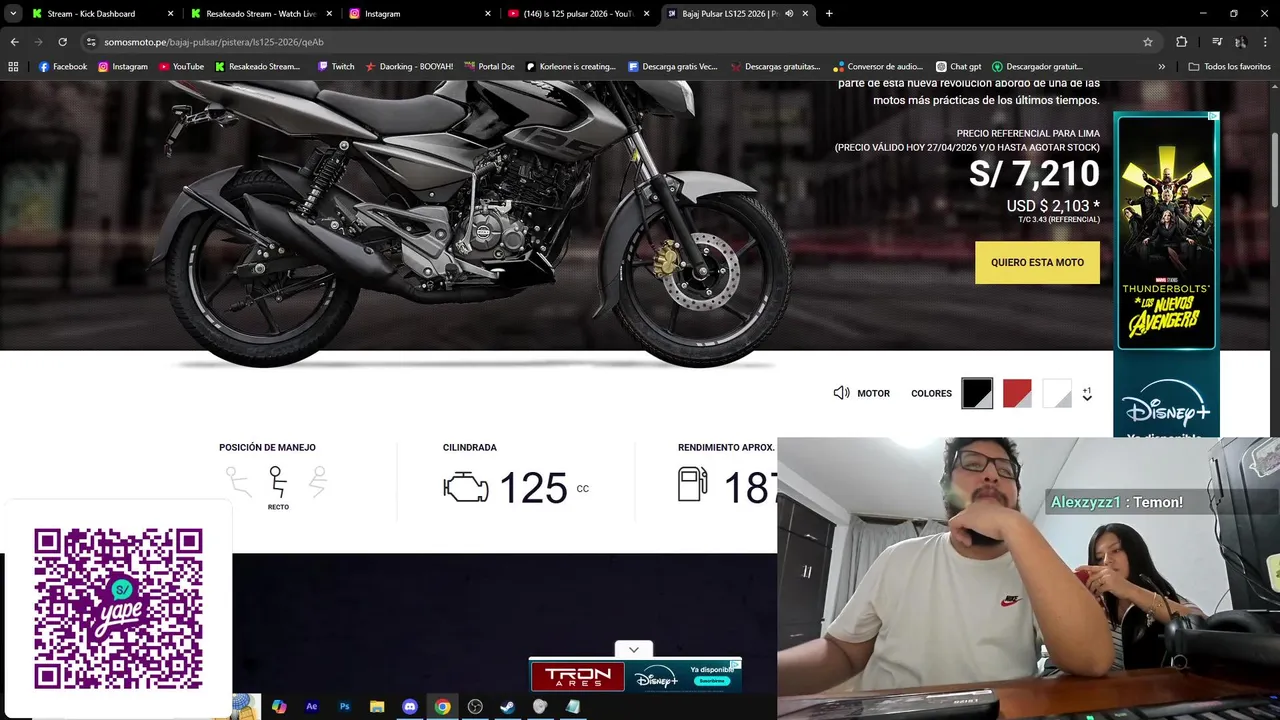The width and height of the screenshot is (1280, 720).
Task: Click the USD $ 2,103 price text
Action: pos(1053,206)
